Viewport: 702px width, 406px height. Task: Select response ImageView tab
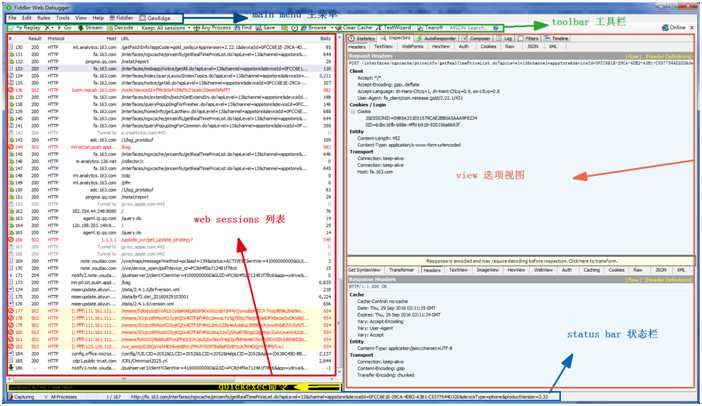coord(488,270)
